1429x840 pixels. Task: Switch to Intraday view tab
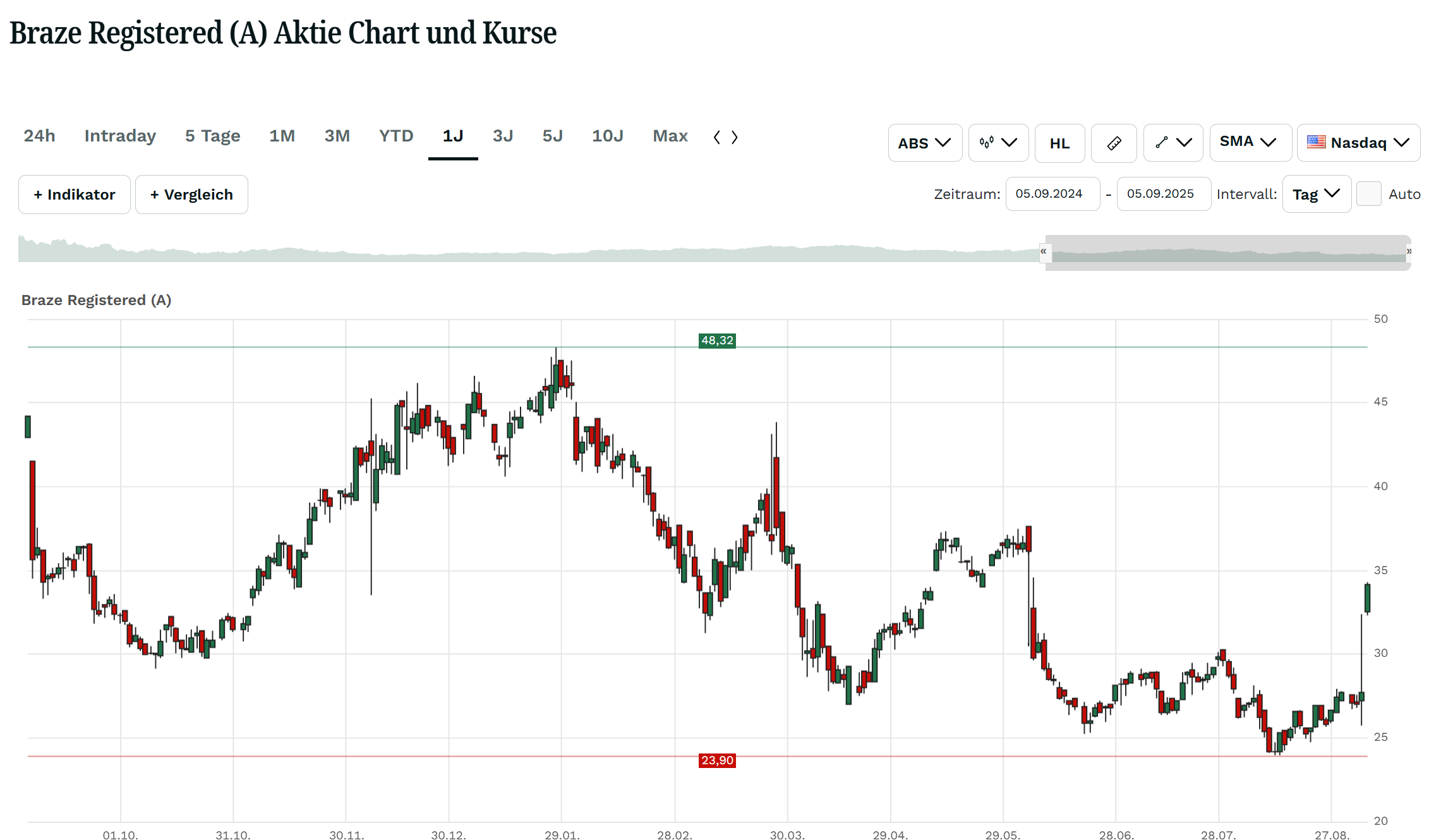(120, 136)
